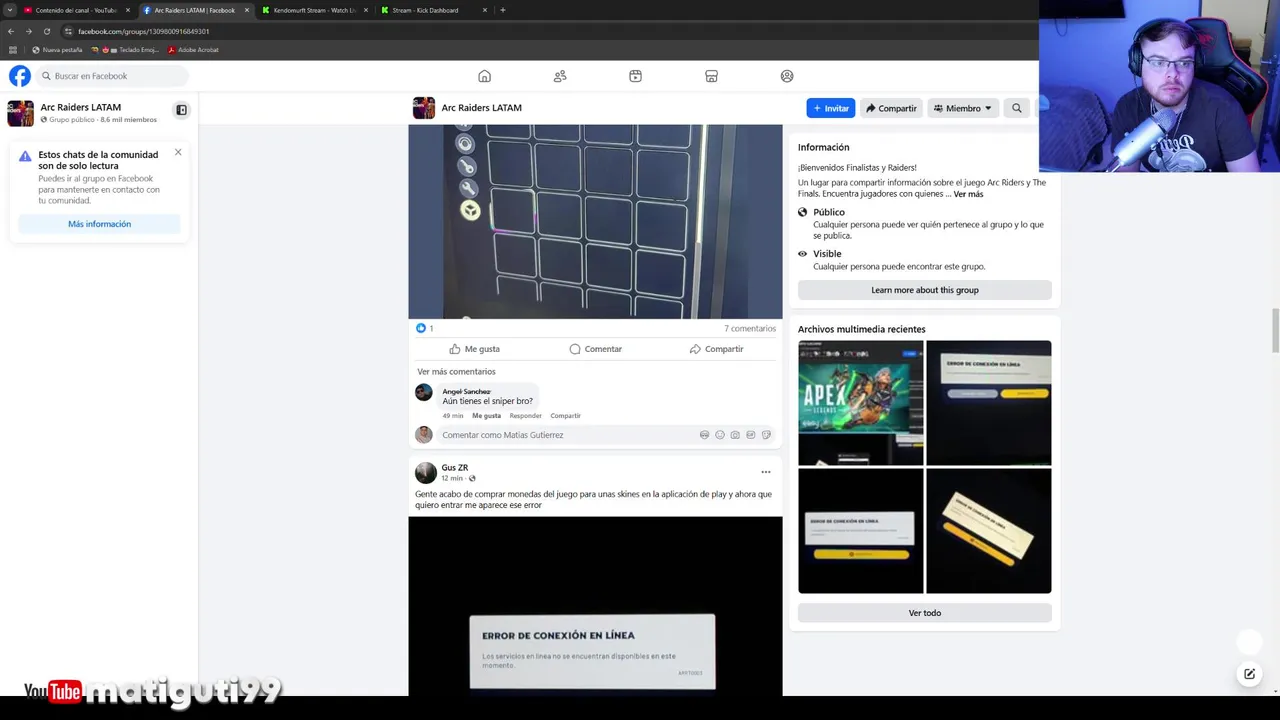Click the avatar sticker icon in comment box
This screenshot has width=1280, height=720.
(x=704, y=435)
